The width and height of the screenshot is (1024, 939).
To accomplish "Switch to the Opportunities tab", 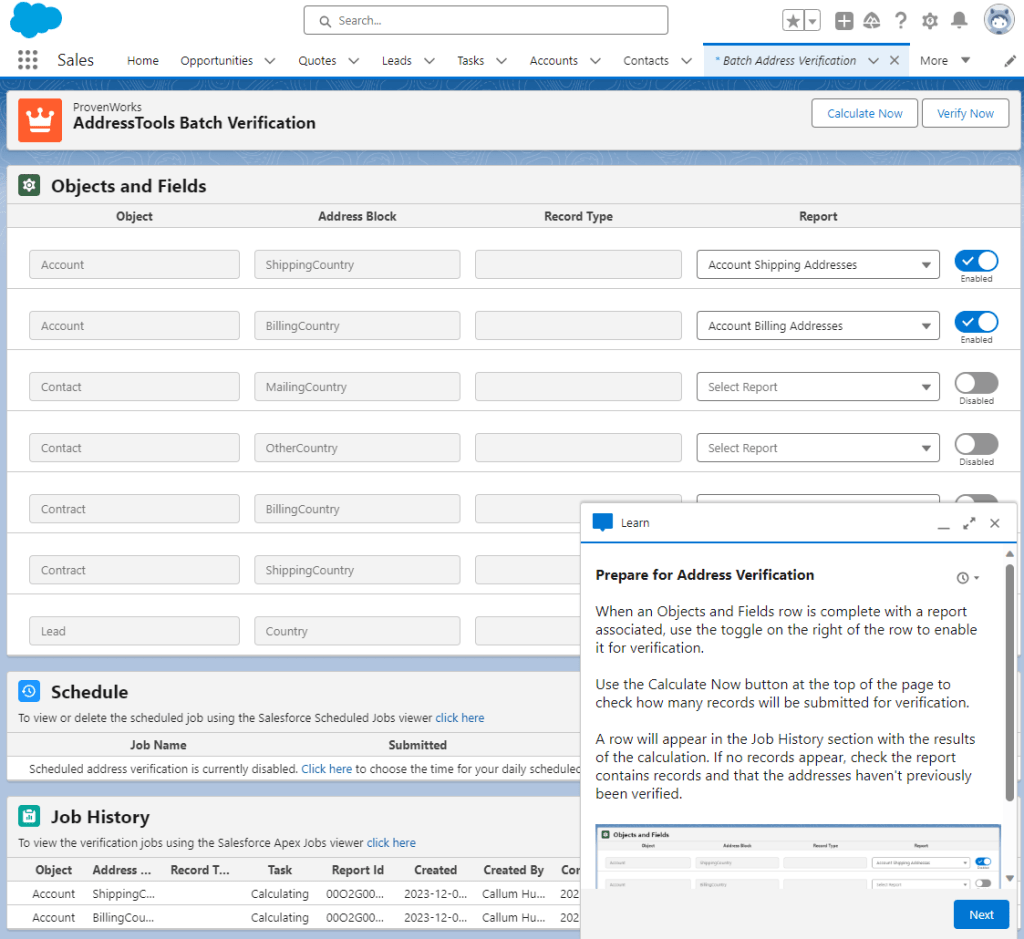I will pos(218,60).
